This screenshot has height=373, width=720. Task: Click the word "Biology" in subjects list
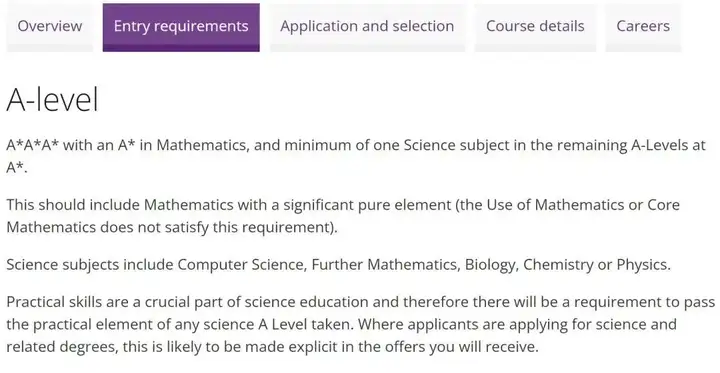(x=490, y=266)
